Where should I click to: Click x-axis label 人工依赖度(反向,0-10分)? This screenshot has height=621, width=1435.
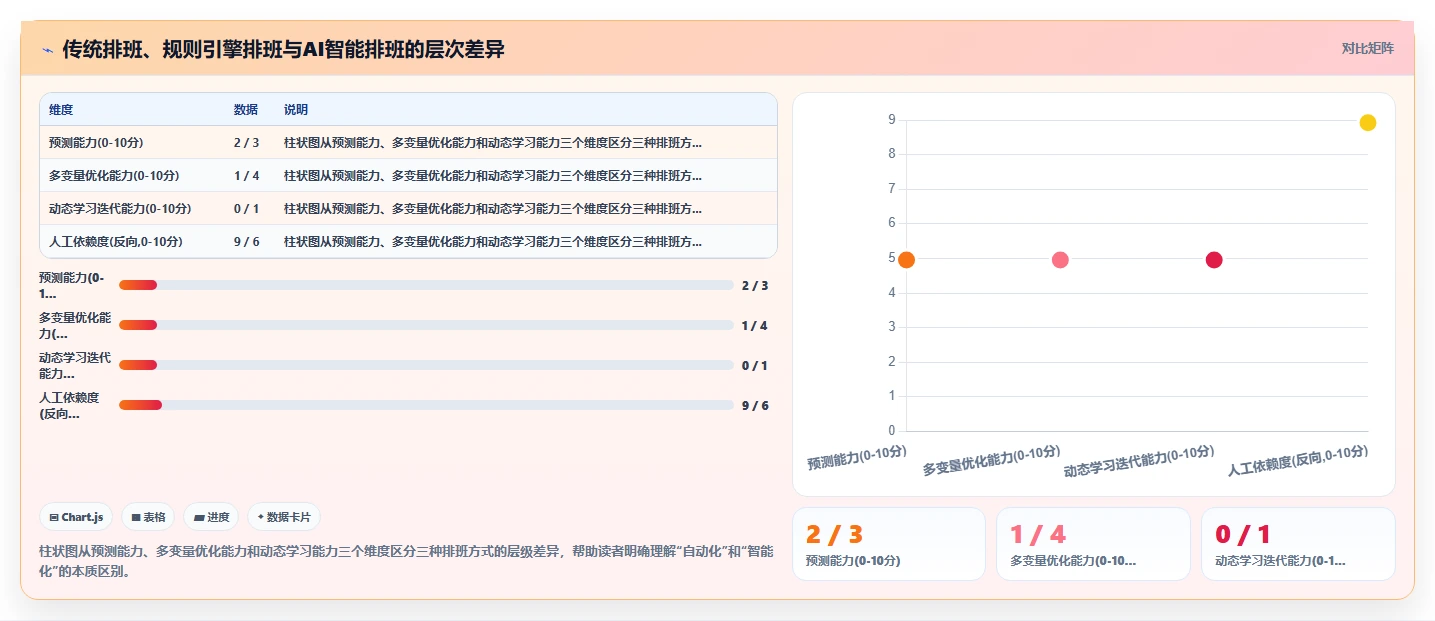pyautogui.click(x=1298, y=461)
